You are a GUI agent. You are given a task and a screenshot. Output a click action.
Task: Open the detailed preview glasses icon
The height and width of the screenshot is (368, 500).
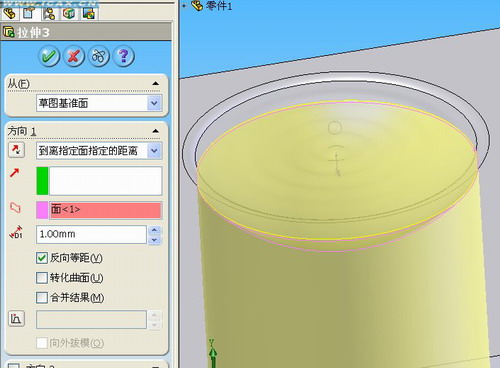tap(99, 56)
